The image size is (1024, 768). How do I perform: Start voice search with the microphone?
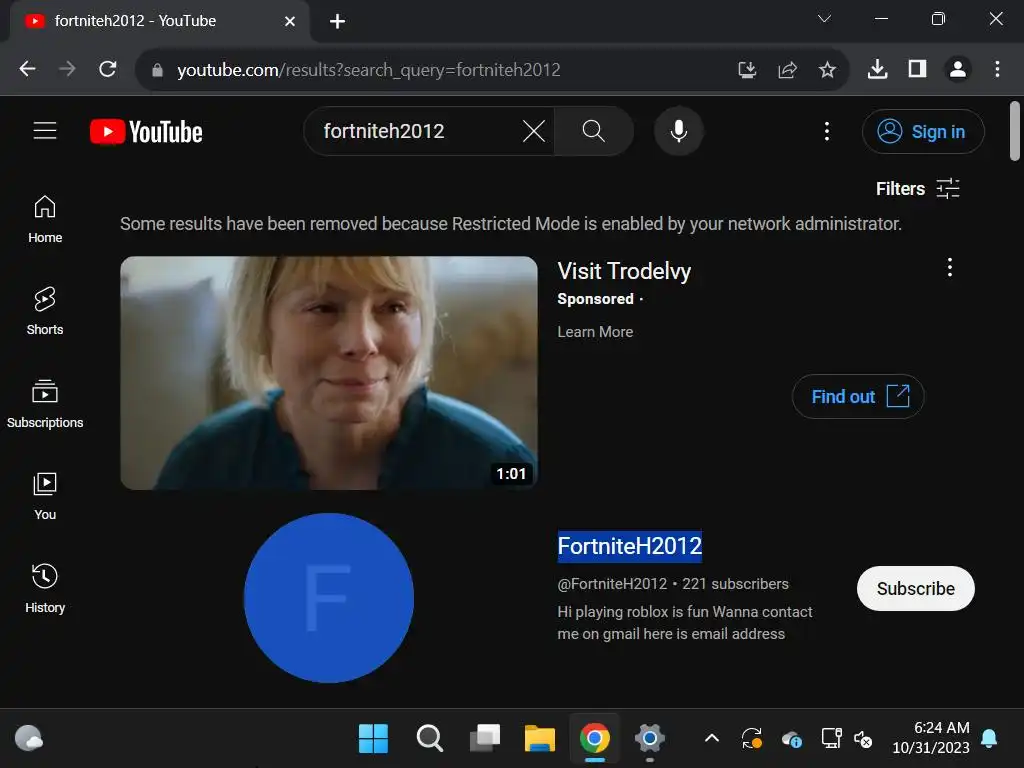click(x=679, y=131)
